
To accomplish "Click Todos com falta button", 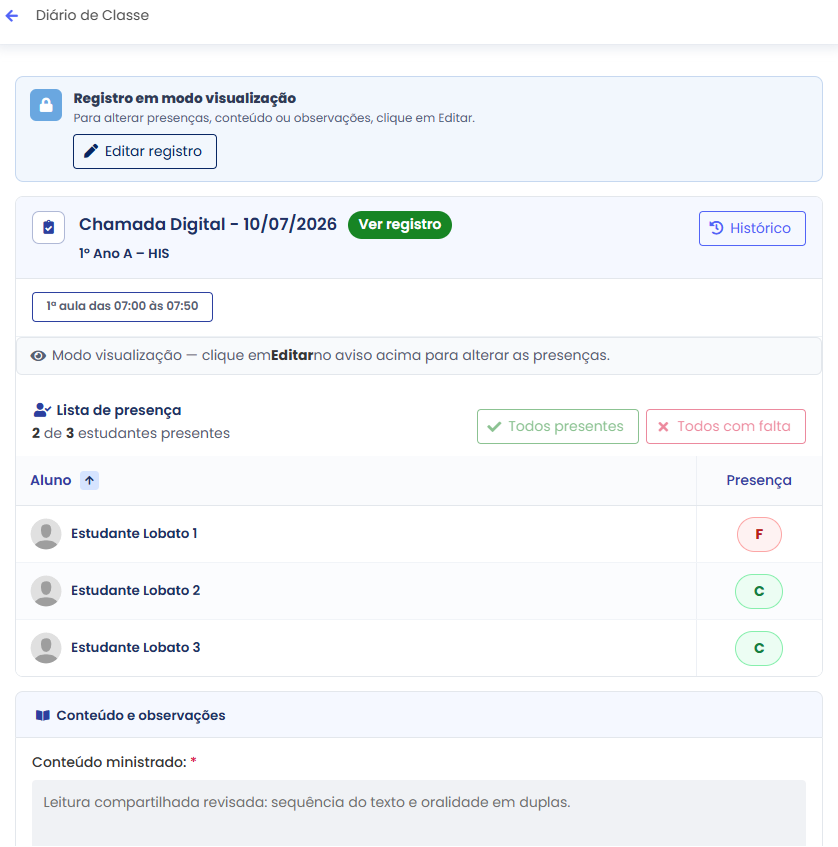I will (x=726, y=427).
